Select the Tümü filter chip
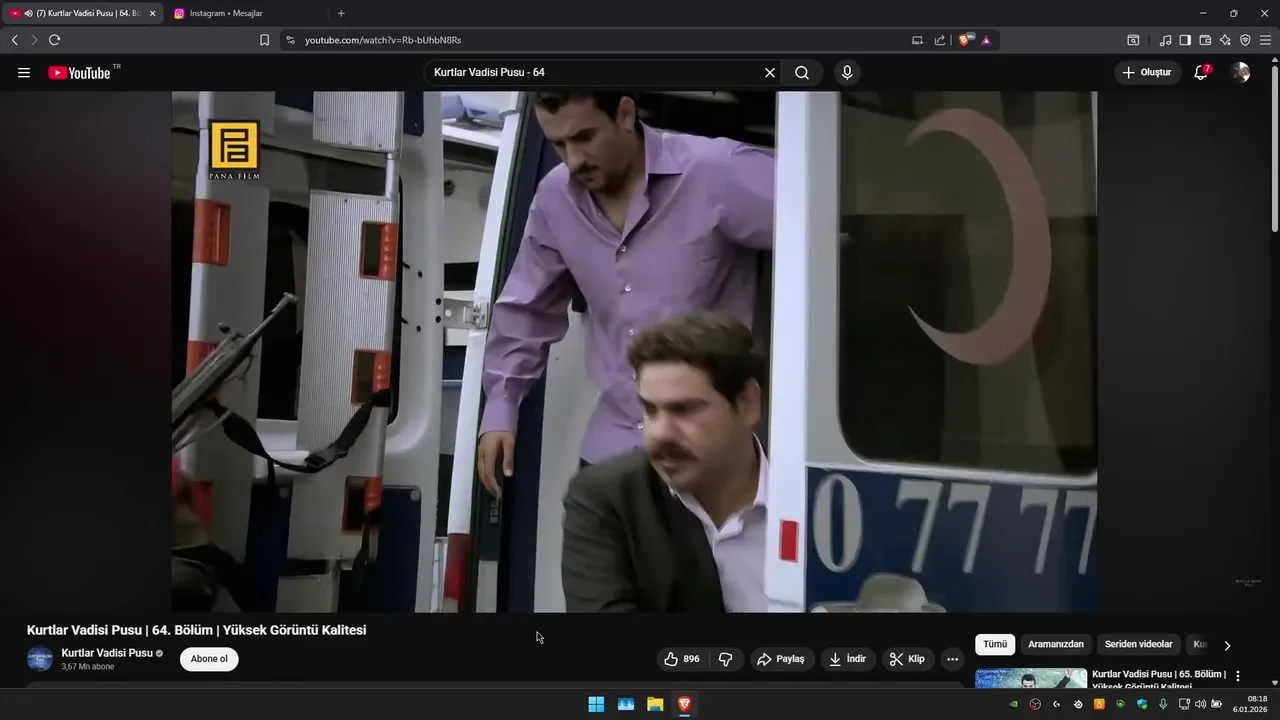This screenshot has width=1280, height=720. 995,644
